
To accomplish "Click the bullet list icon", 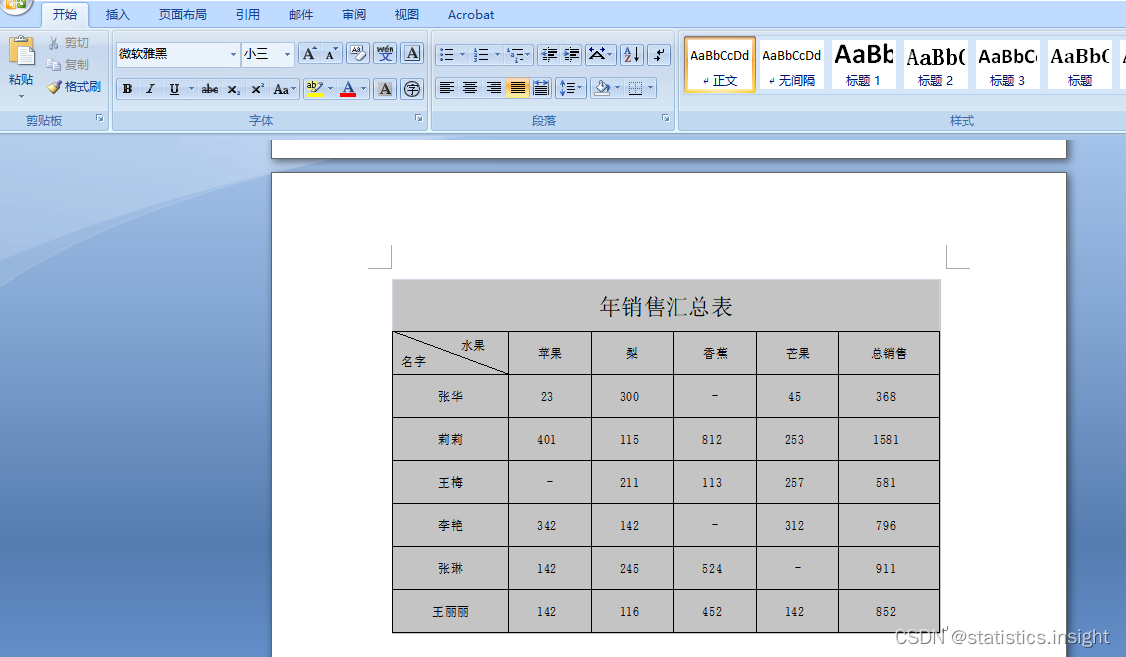I will click(x=447, y=55).
